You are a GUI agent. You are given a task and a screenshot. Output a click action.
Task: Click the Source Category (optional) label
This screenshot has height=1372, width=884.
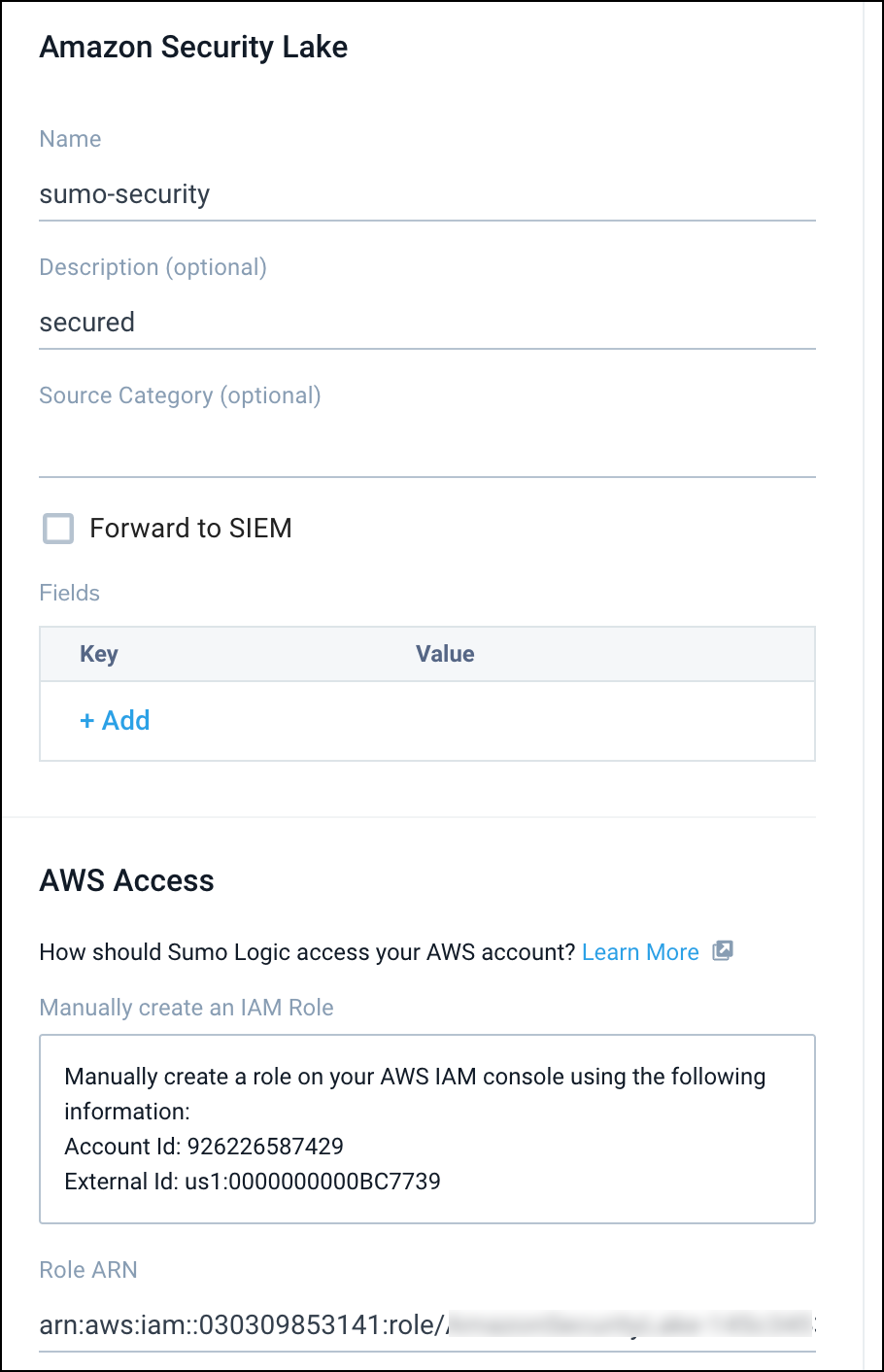pyautogui.click(x=180, y=395)
